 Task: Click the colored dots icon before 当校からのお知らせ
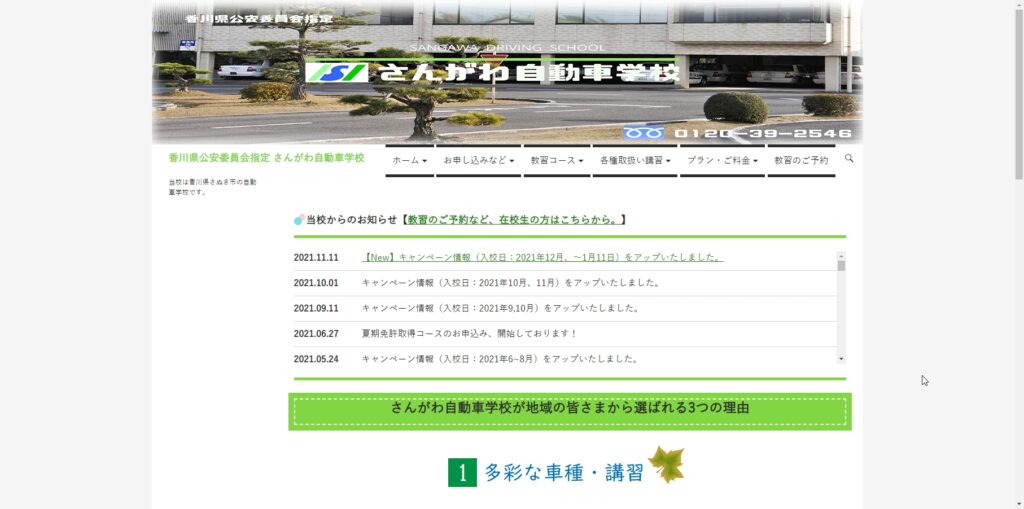pos(299,220)
